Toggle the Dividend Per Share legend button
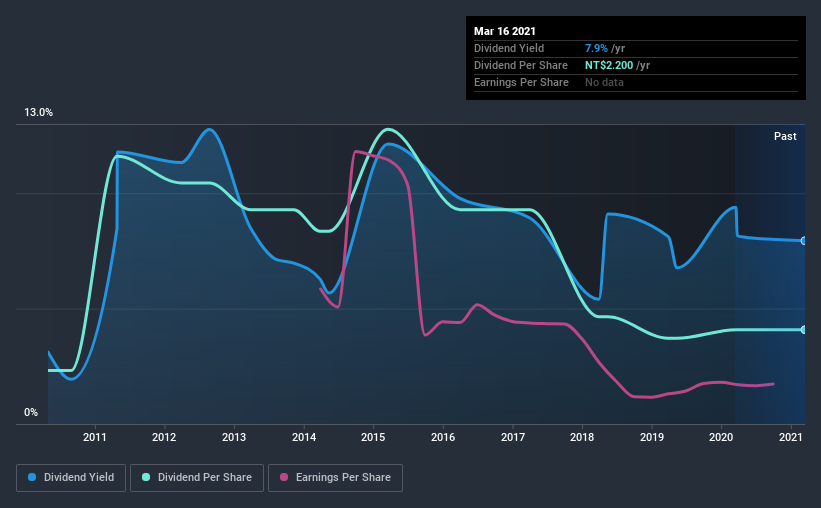Image resolution: width=821 pixels, height=508 pixels. pyautogui.click(x=197, y=478)
